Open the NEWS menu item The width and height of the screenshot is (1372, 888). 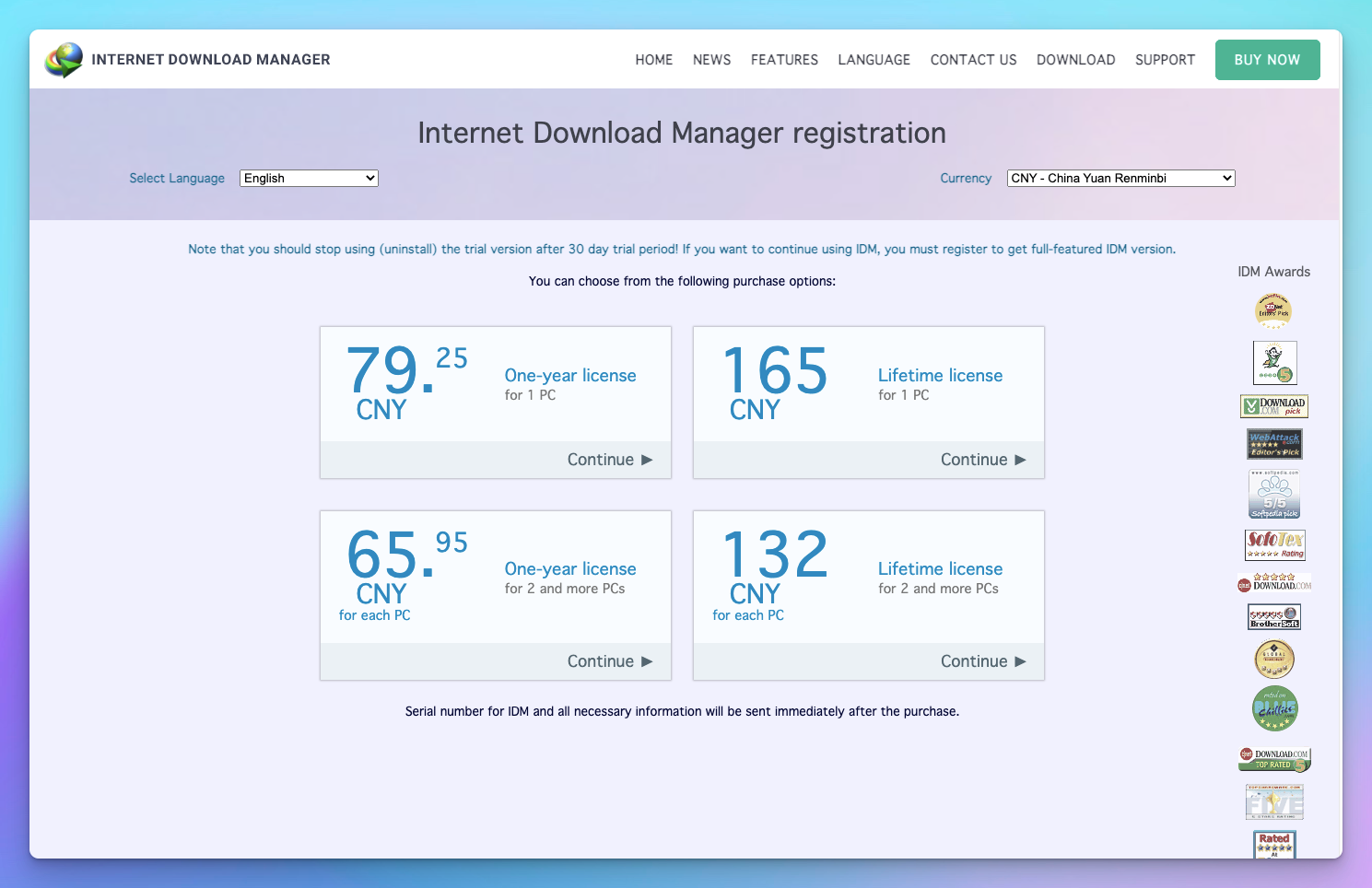[712, 60]
